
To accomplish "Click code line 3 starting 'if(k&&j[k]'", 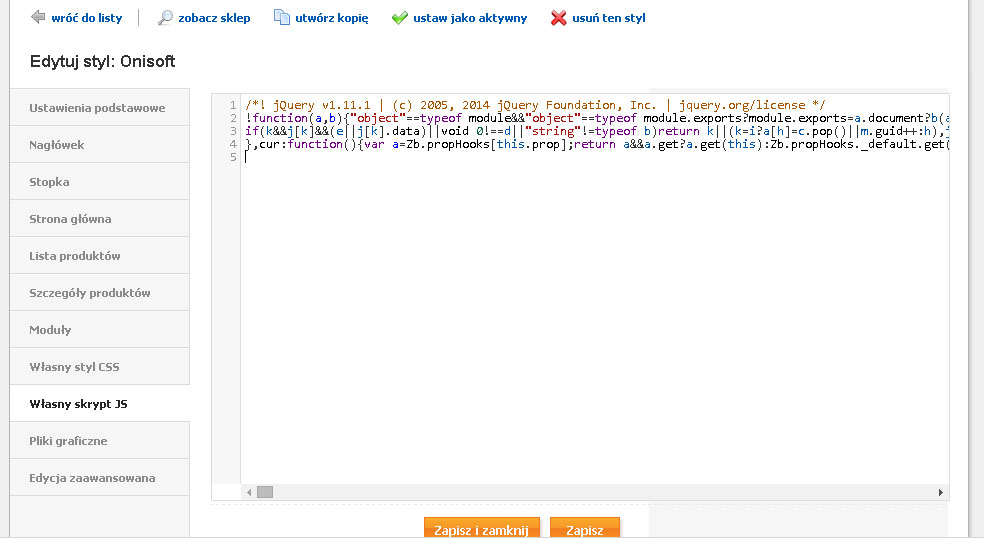I will click(596, 131).
